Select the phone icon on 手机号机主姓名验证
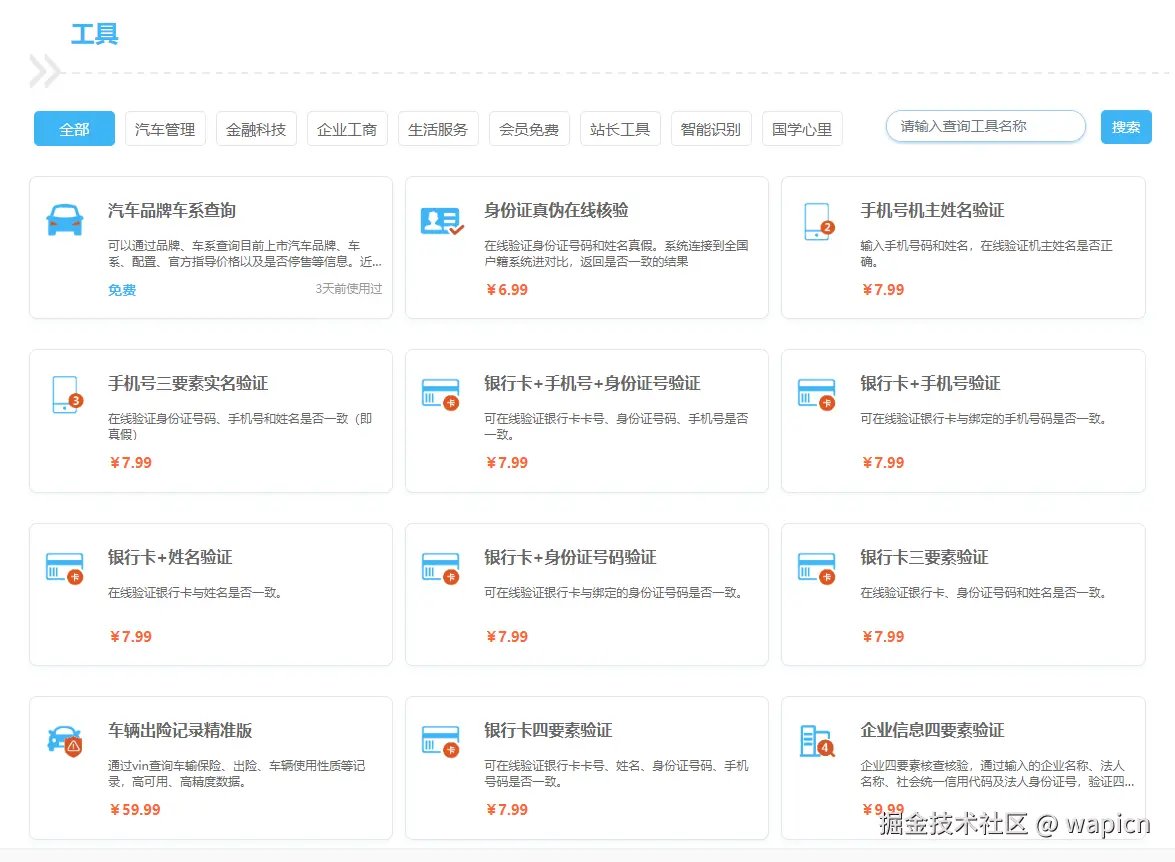 coord(816,222)
